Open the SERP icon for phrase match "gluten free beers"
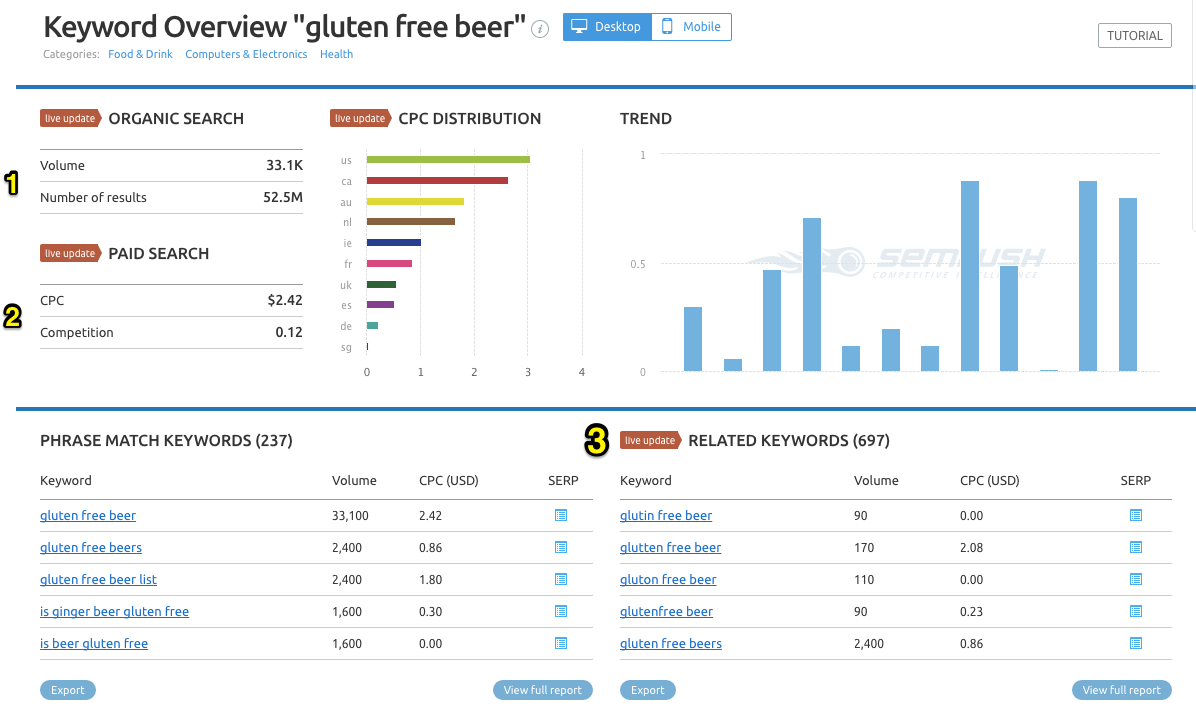 (561, 547)
